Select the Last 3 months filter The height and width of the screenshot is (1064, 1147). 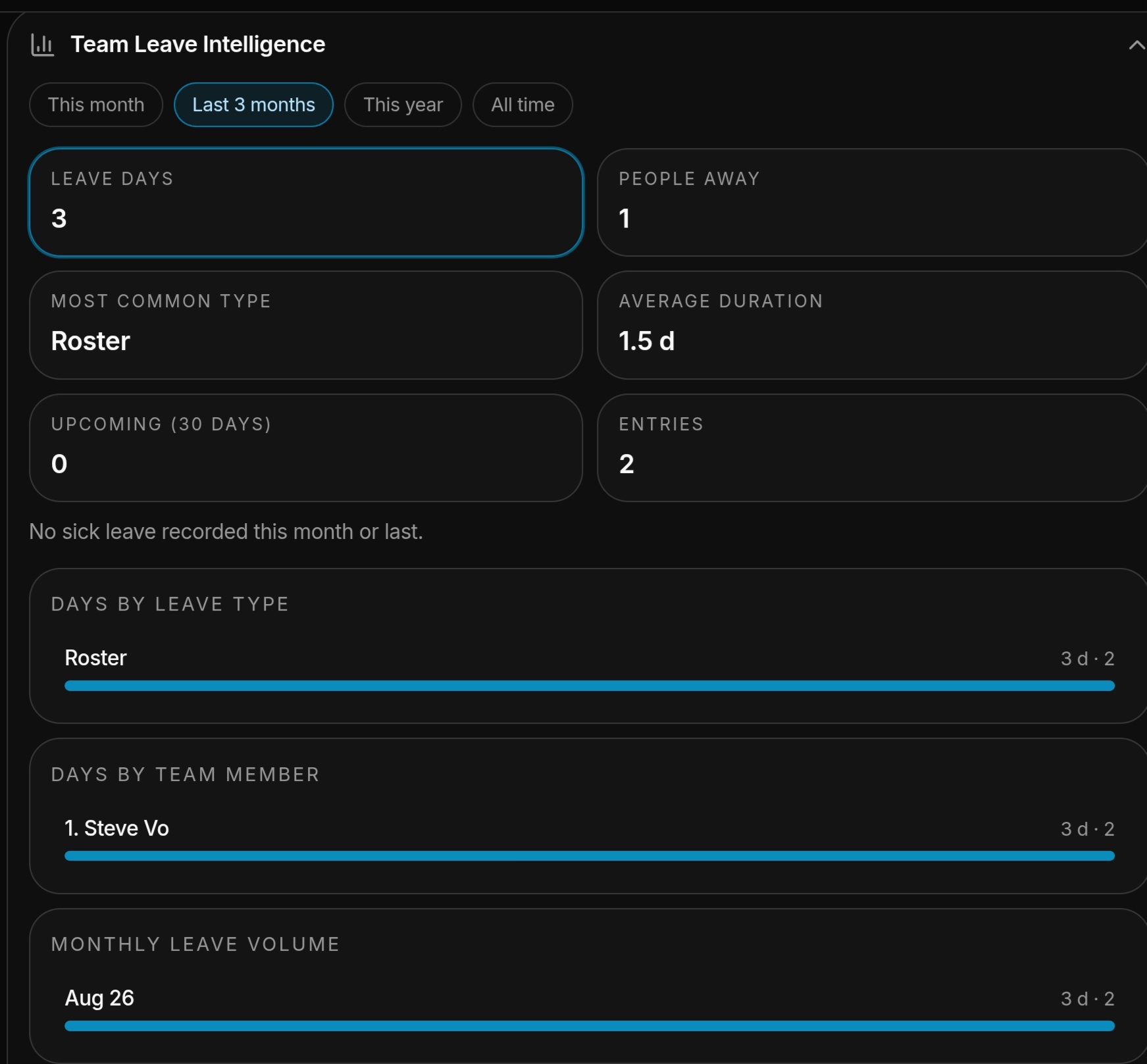tap(253, 105)
